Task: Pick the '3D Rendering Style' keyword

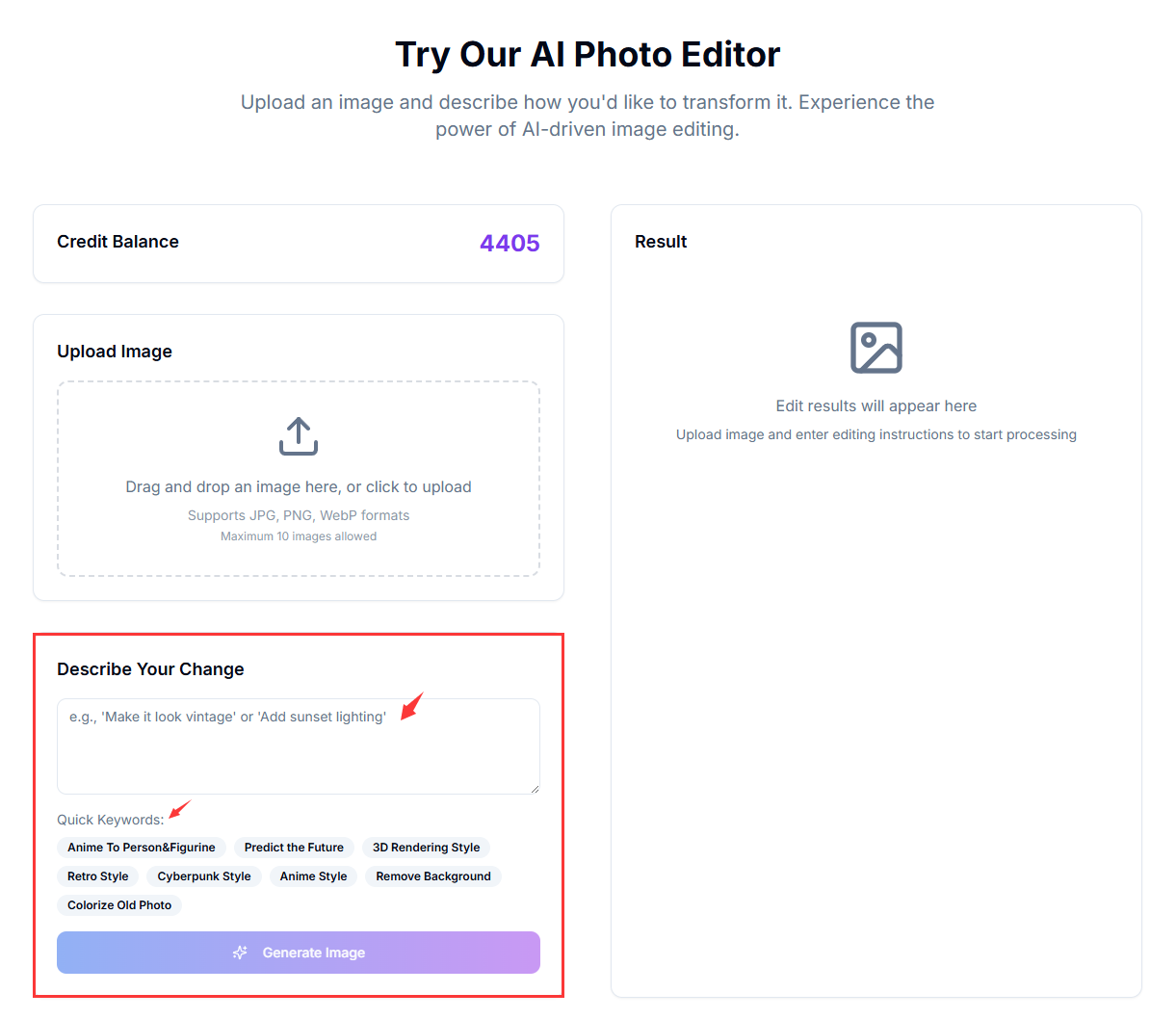Action: 426,848
